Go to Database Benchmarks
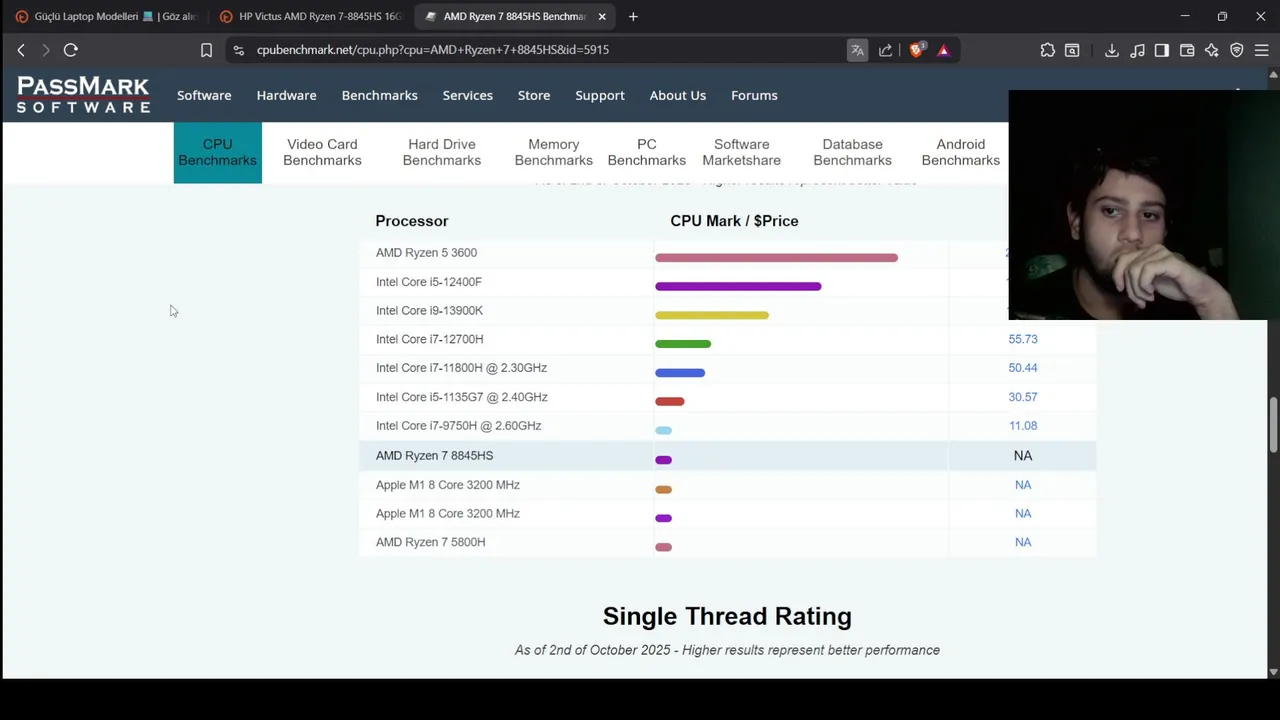 (852, 152)
